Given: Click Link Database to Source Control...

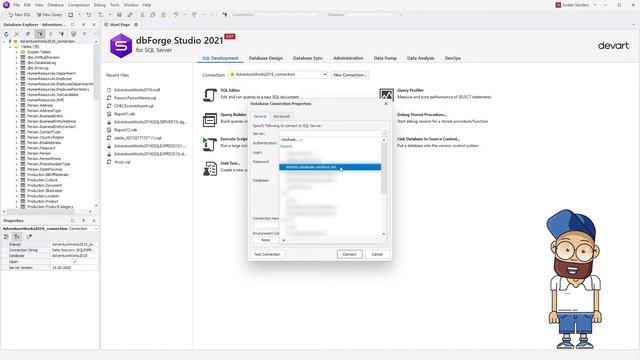Looking at the screenshot, I should click(428, 139).
